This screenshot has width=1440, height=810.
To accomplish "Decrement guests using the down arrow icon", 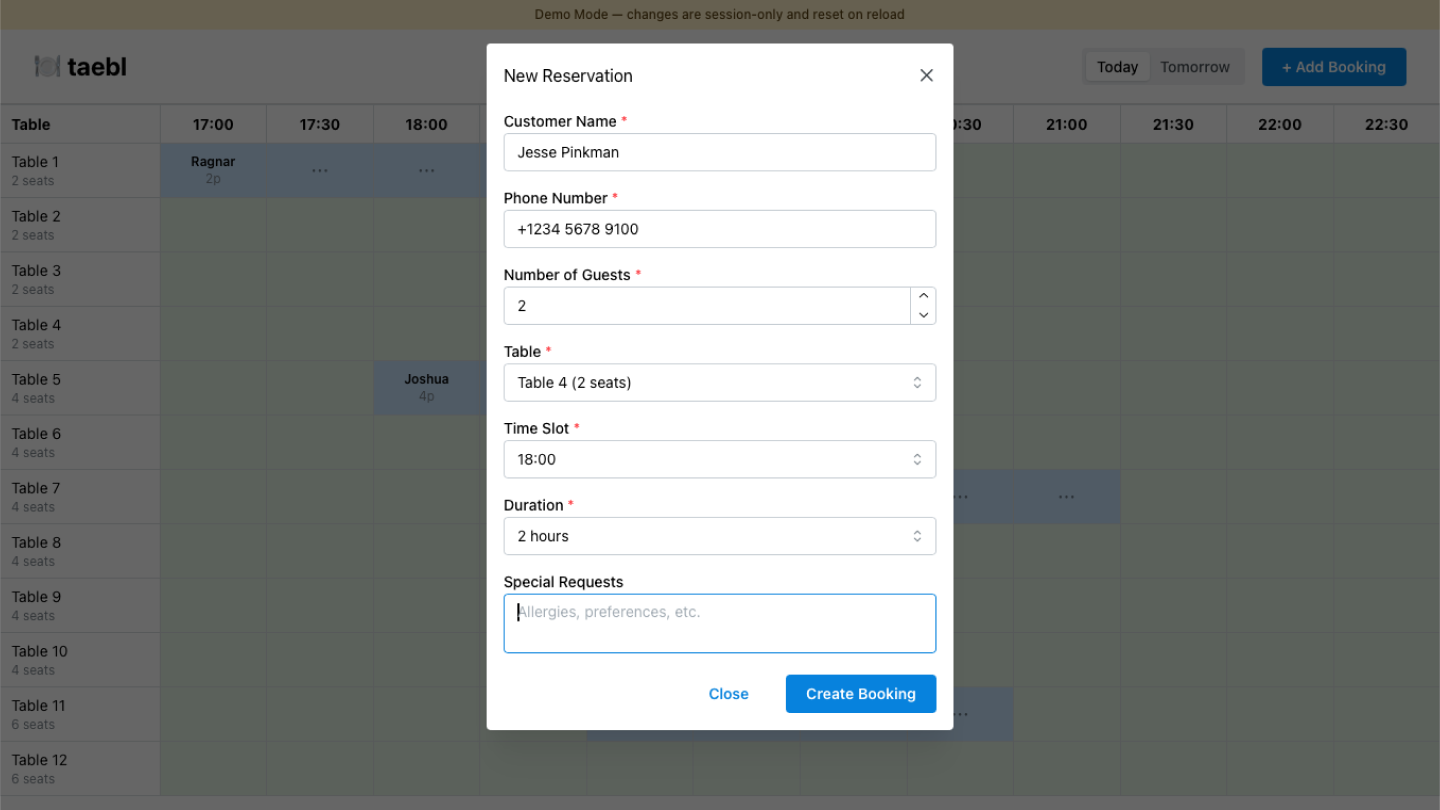I will [923, 315].
